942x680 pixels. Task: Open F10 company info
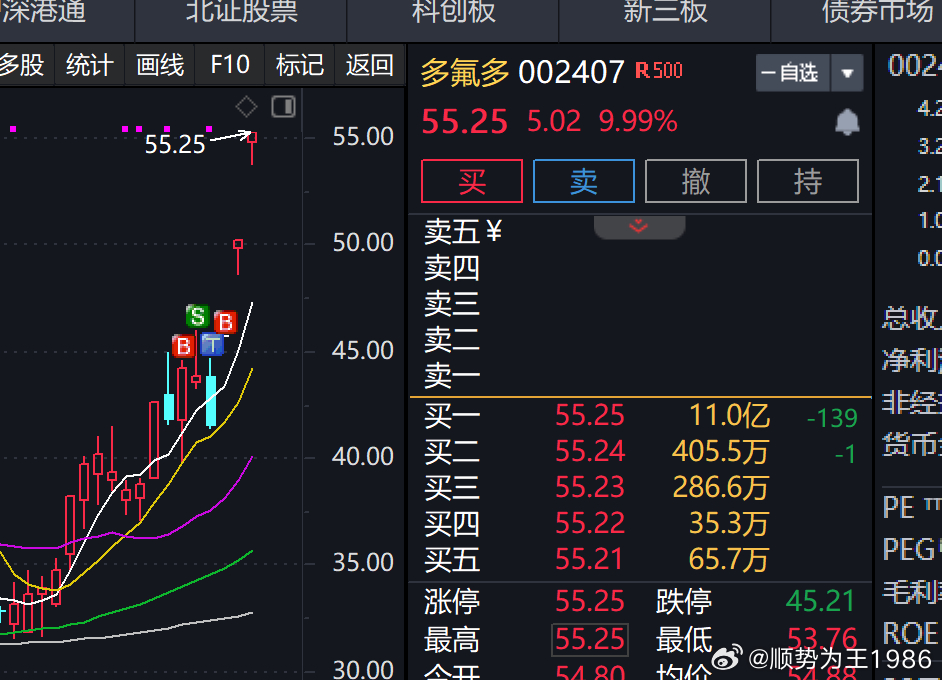230,65
